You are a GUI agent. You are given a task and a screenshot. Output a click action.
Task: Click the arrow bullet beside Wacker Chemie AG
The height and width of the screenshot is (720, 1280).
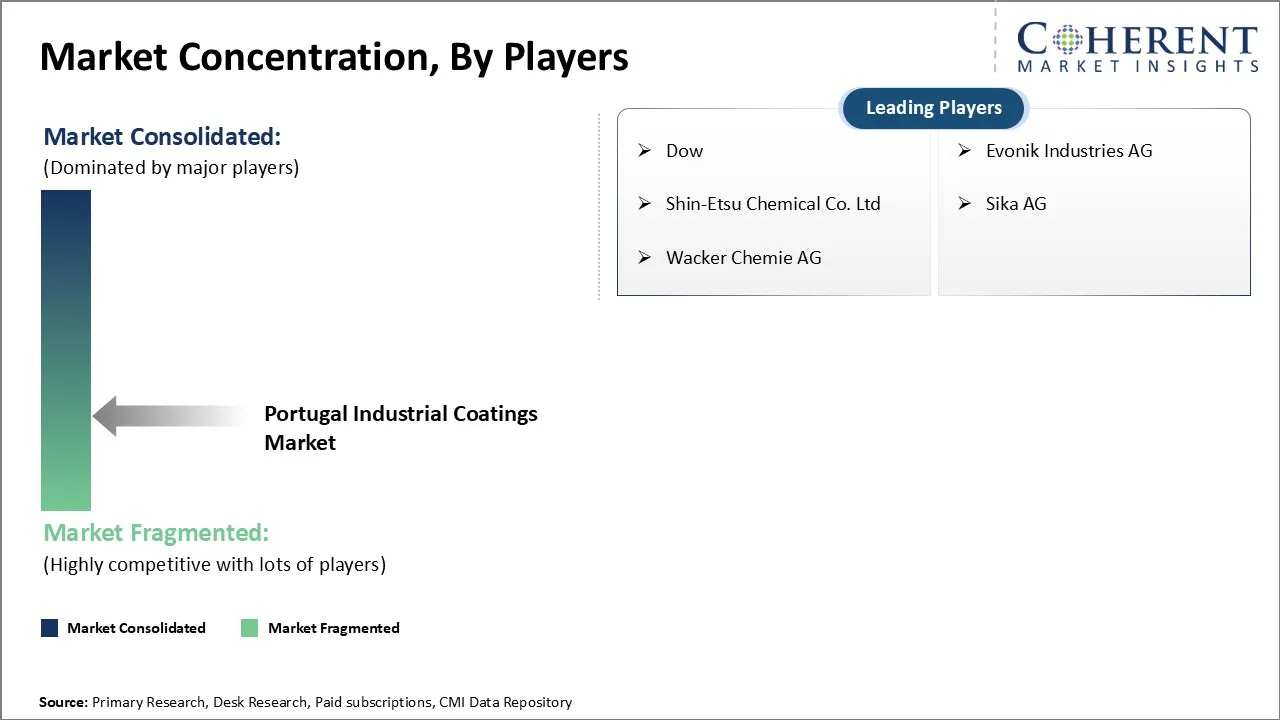coord(645,258)
